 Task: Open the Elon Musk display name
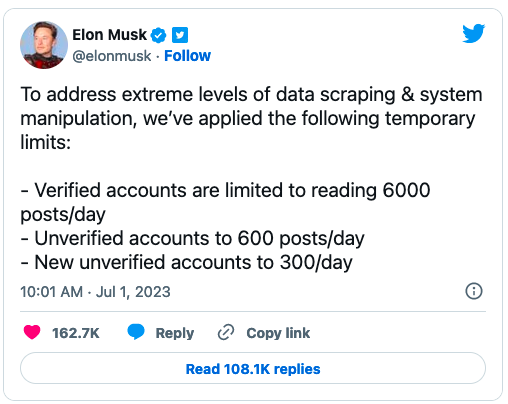[109, 35]
